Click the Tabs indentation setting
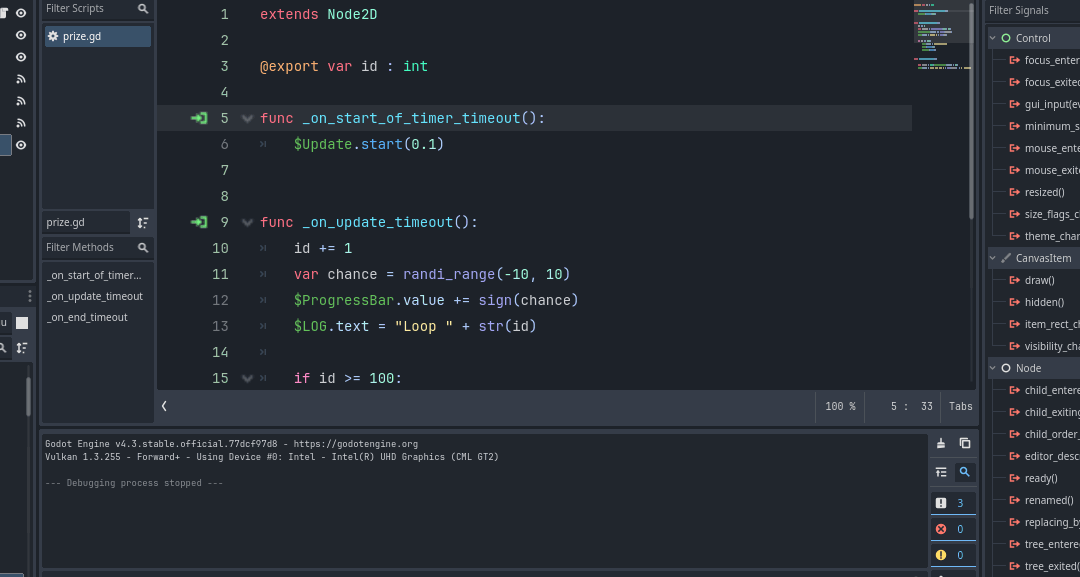This screenshot has width=1080, height=577. pyautogui.click(x=961, y=406)
